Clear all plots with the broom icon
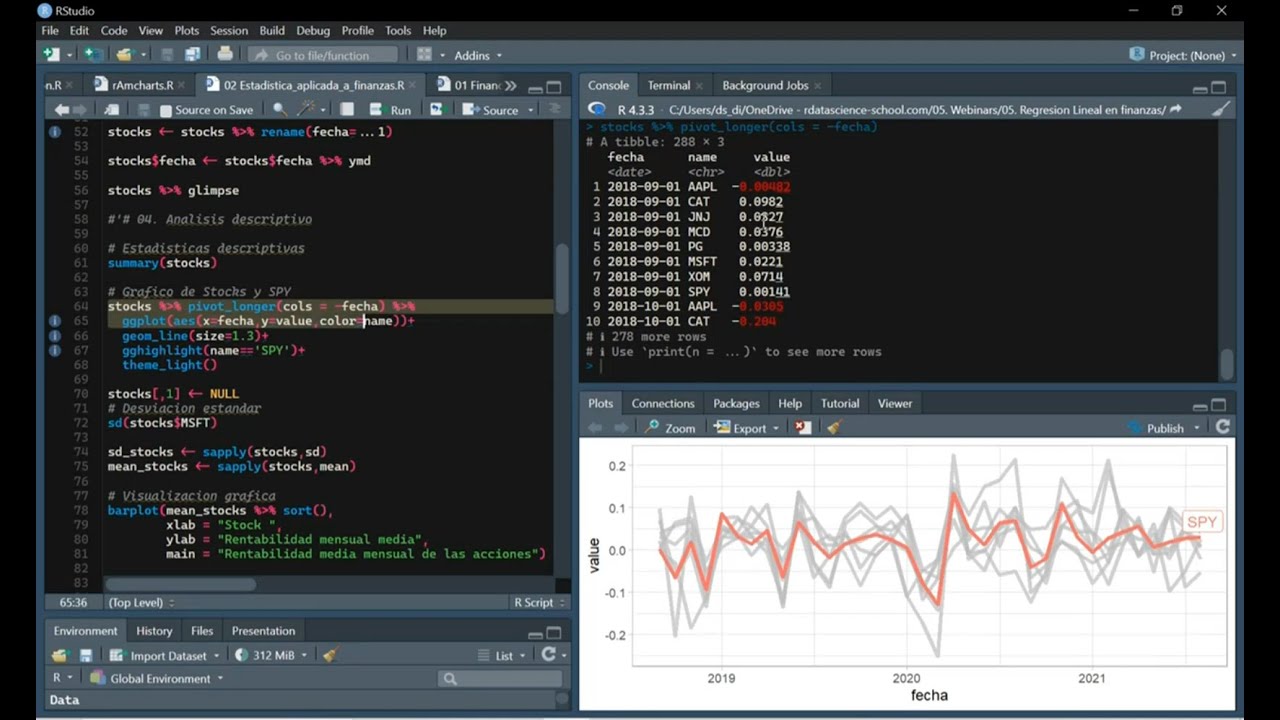This screenshot has width=1280, height=720. [x=833, y=428]
